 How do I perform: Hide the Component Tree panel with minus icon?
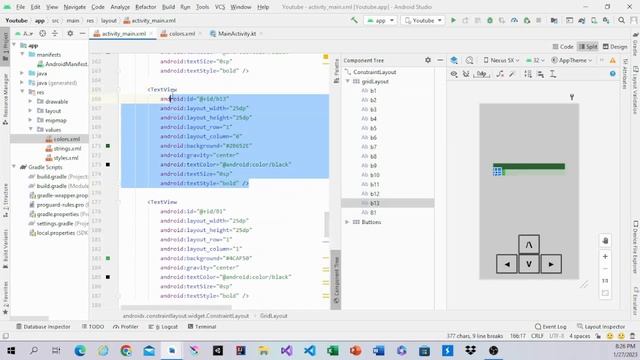[x=440, y=60]
